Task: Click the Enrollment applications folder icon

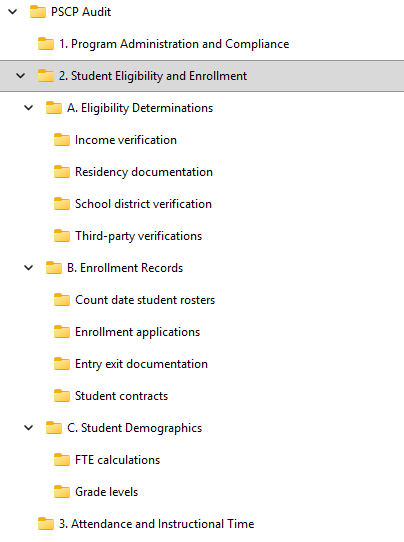Action: [x=62, y=332]
